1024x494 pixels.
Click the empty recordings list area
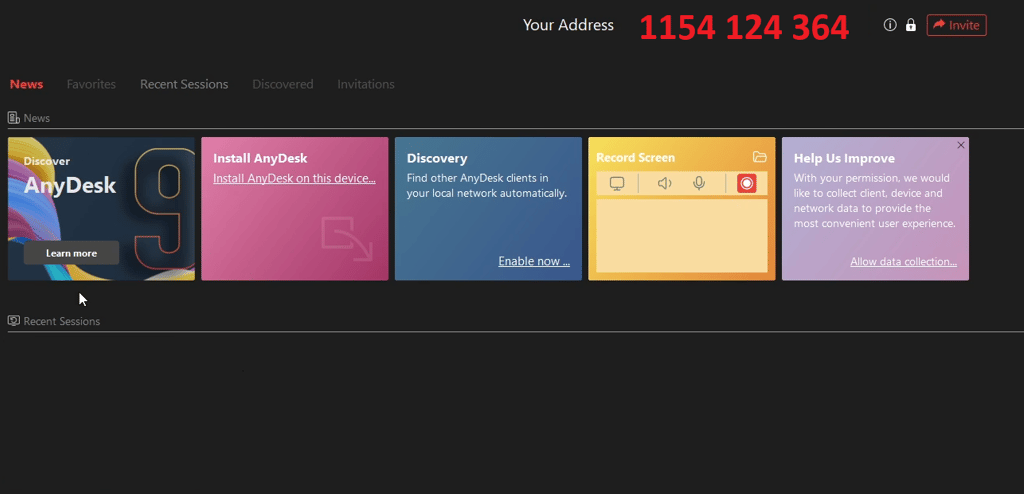(x=682, y=236)
